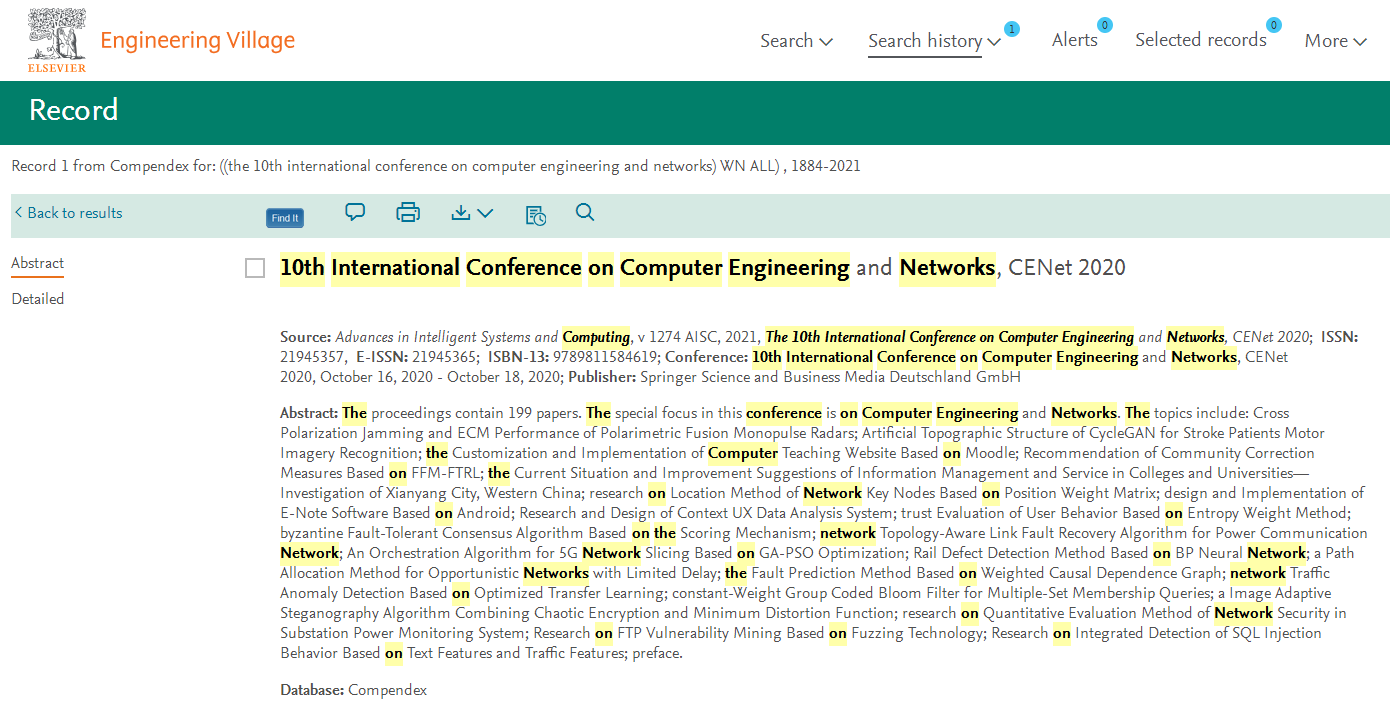The width and height of the screenshot is (1390, 715).
Task: Select the Abstract view tab
Action: pyautogui.click(x=37, y=263)
